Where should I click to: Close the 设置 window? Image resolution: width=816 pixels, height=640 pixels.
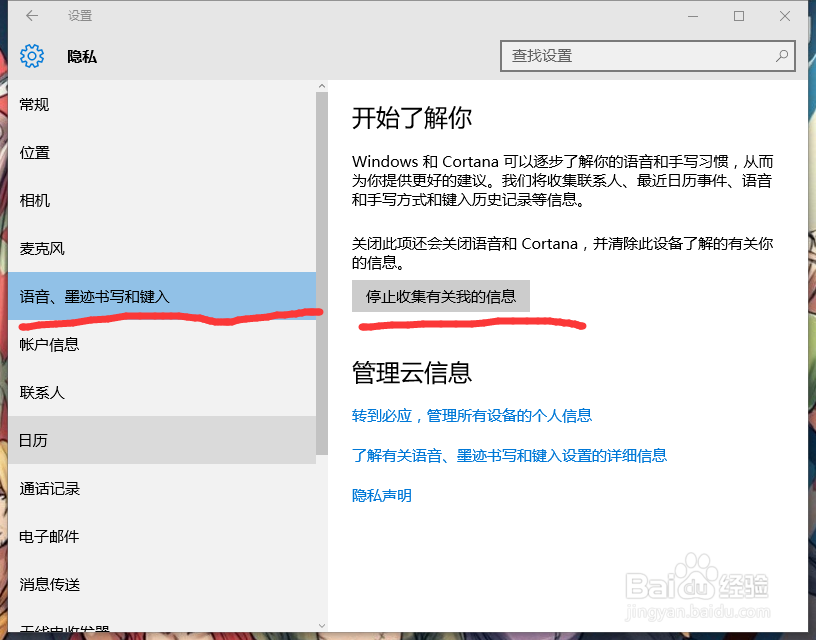tap(785, 16)
